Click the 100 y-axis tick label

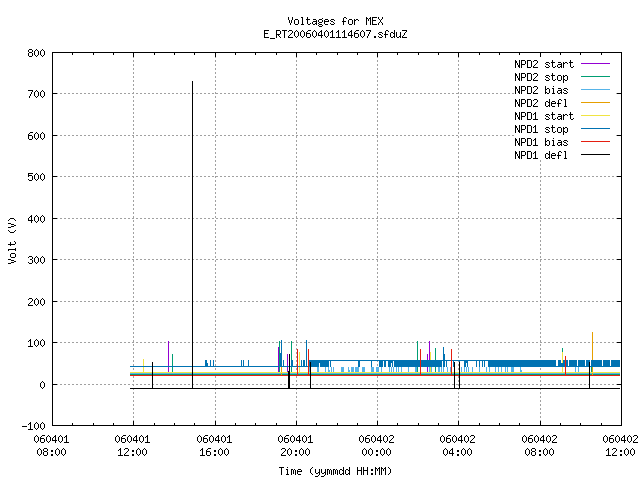click(36, 343)
